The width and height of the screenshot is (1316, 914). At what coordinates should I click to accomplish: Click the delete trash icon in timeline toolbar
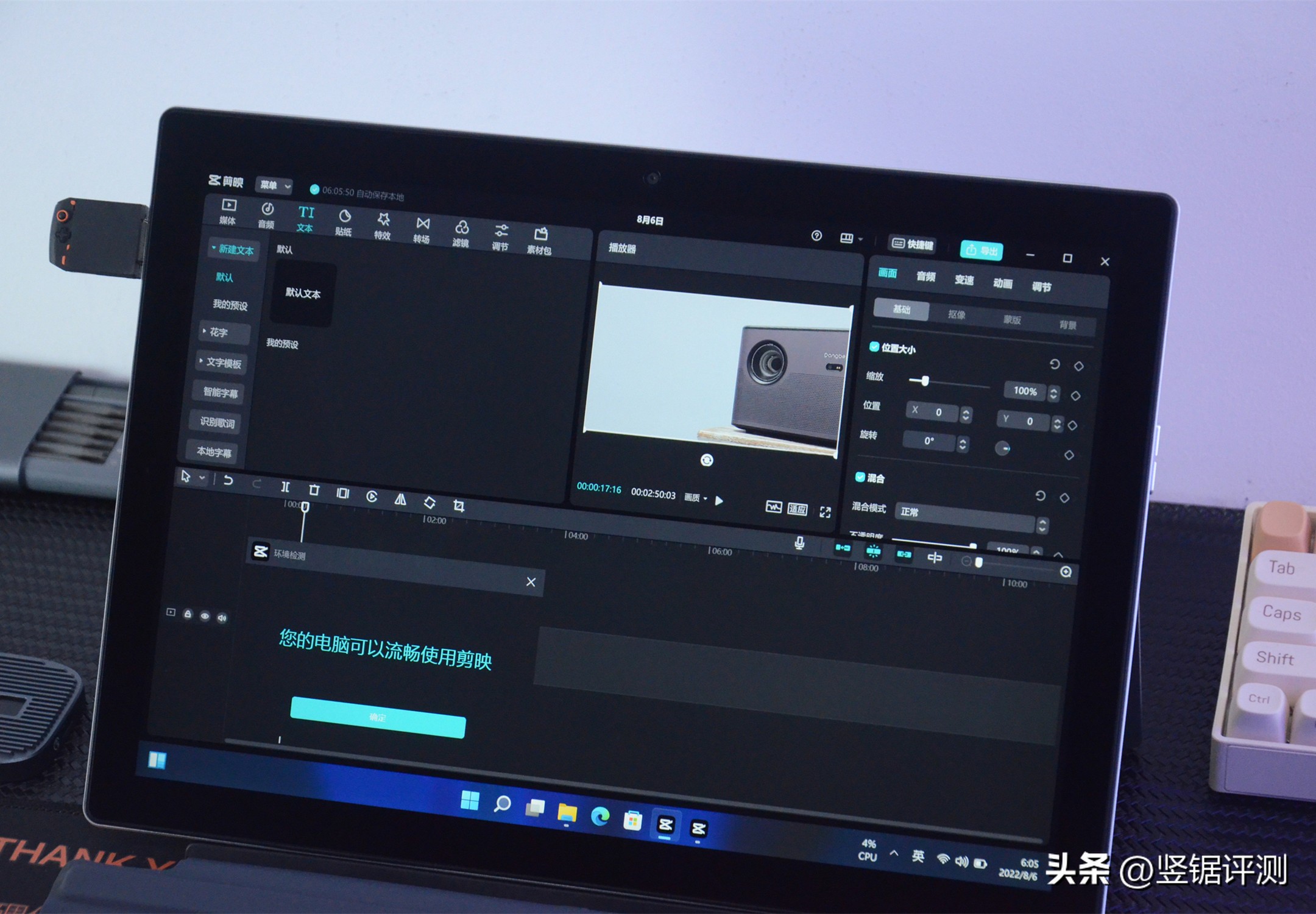[x=314, y=490]
